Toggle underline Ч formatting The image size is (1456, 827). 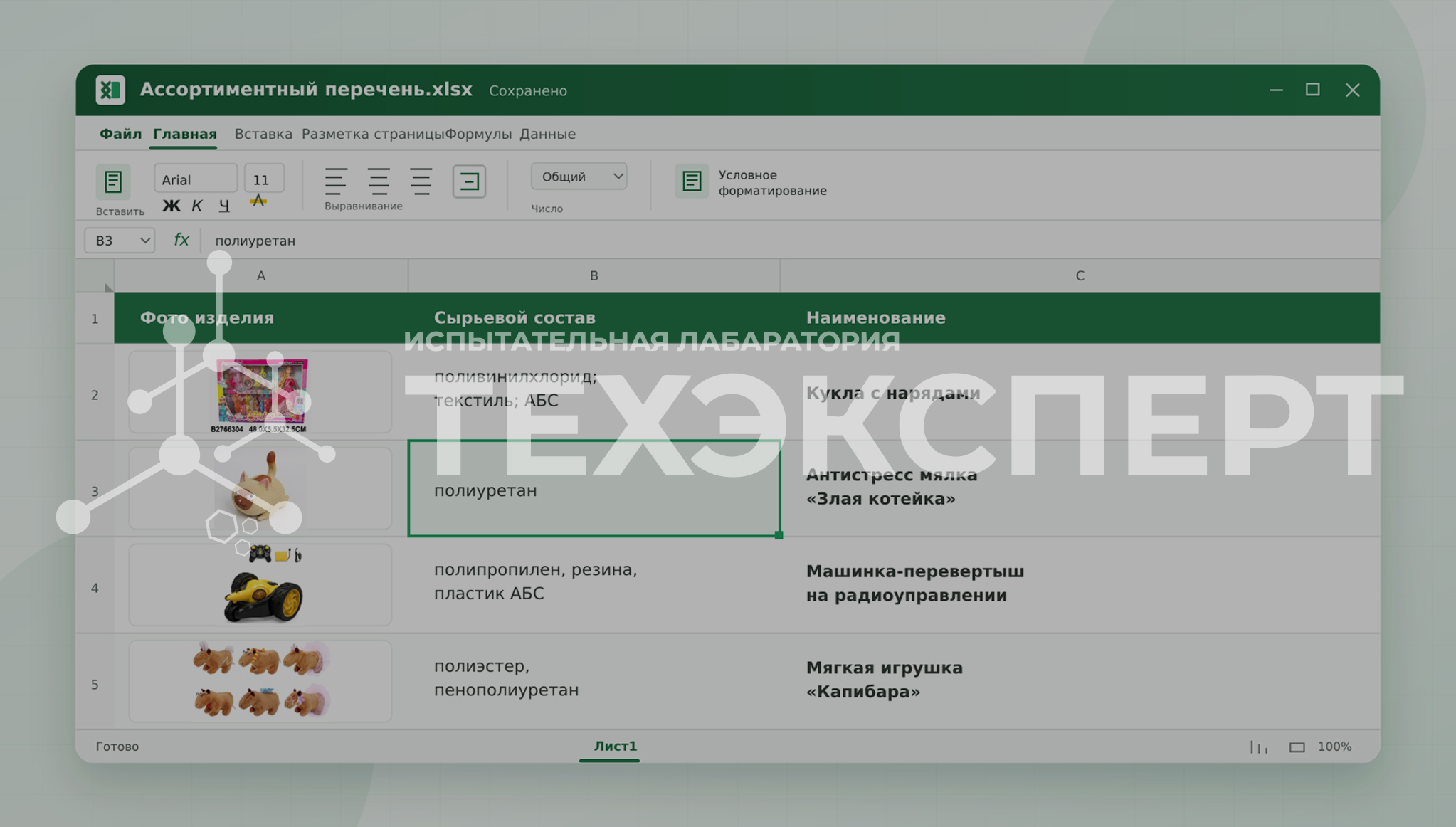(x=224, y=206)
